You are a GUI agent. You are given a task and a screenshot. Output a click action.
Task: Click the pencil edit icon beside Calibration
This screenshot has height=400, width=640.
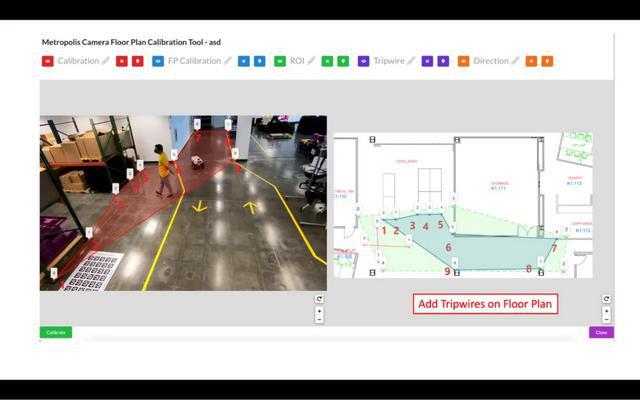point(106,61)
